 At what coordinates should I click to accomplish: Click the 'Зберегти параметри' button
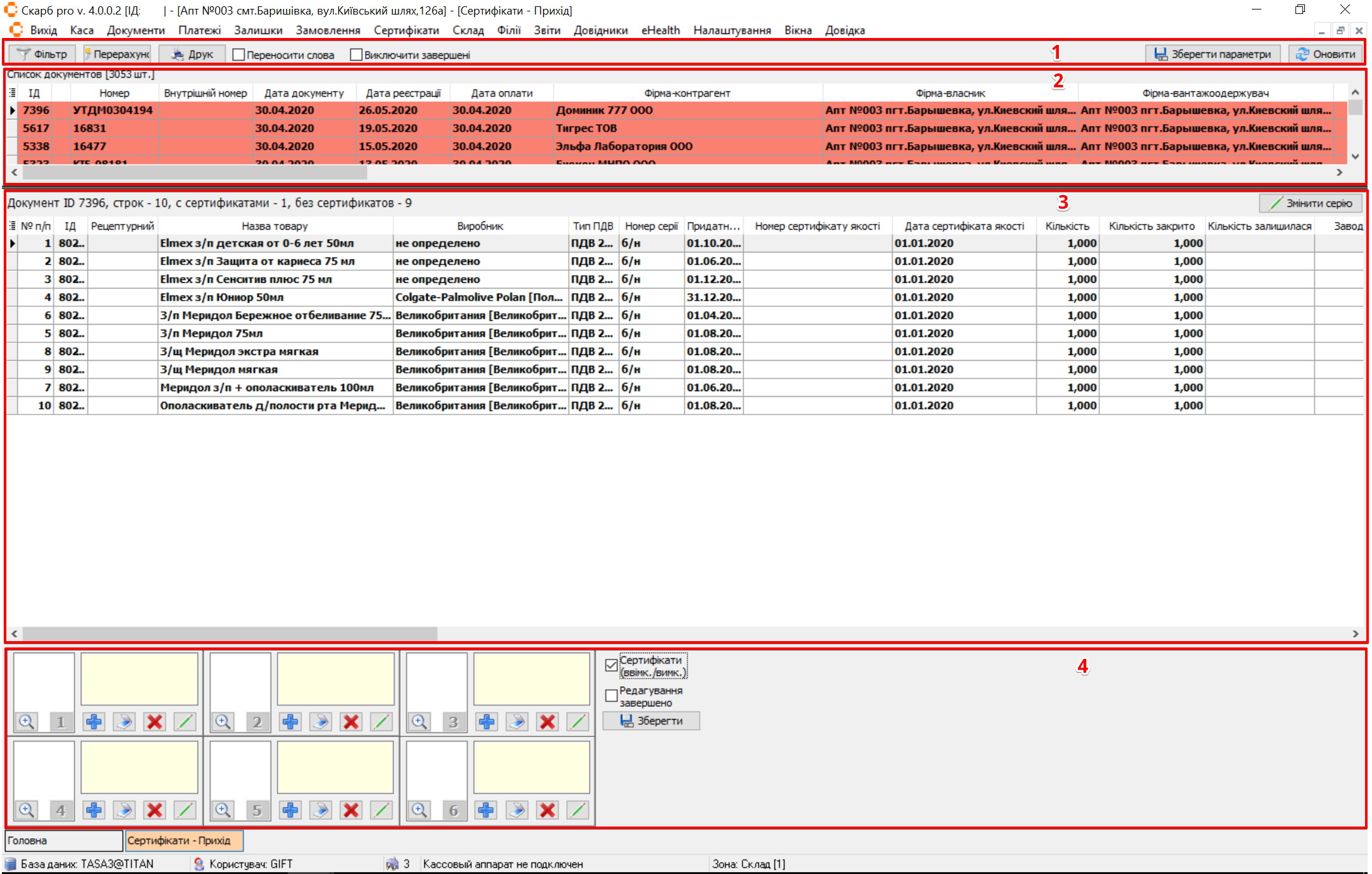[x=1213, y=54]
